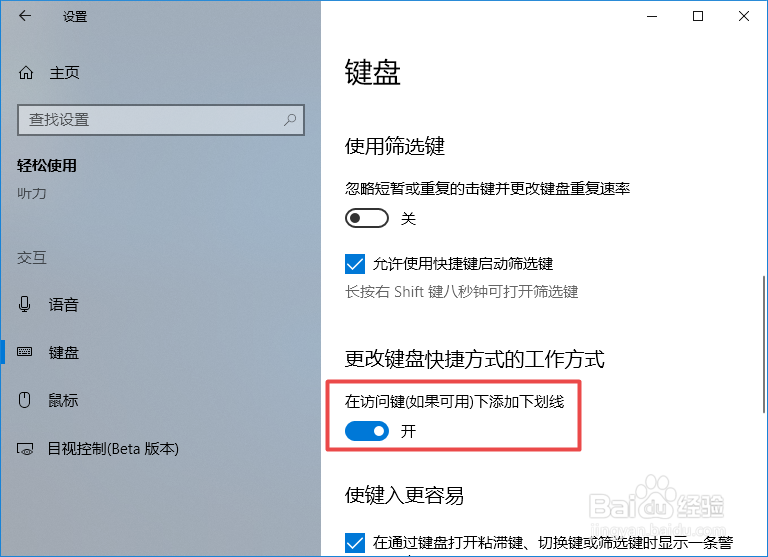The height and width of the screenshot is (557, 768).
Task: Open 目视控制(Beta 版本) page
Action: [113, 449]
